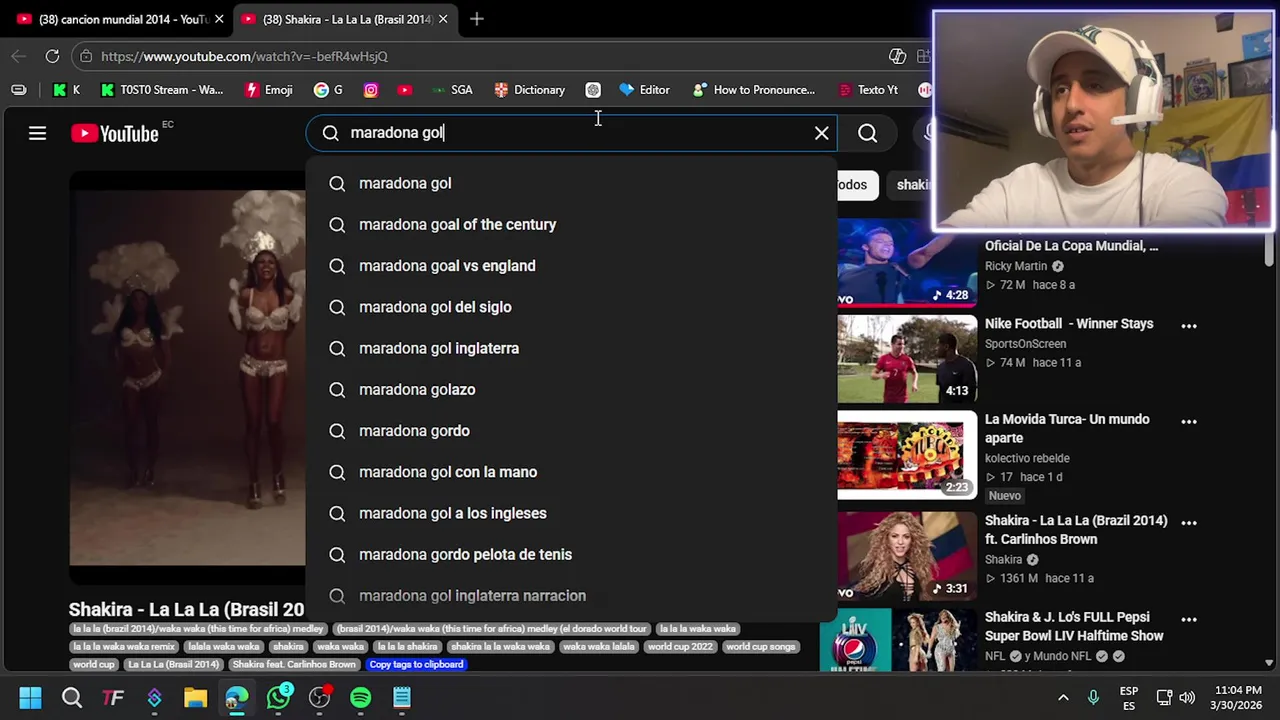The width and height of the screenshot is (1280, 720).
Task: Pick suggestion 'maradona gol inglaterra'
Action: pyautogui.click(x=571, y=348)
